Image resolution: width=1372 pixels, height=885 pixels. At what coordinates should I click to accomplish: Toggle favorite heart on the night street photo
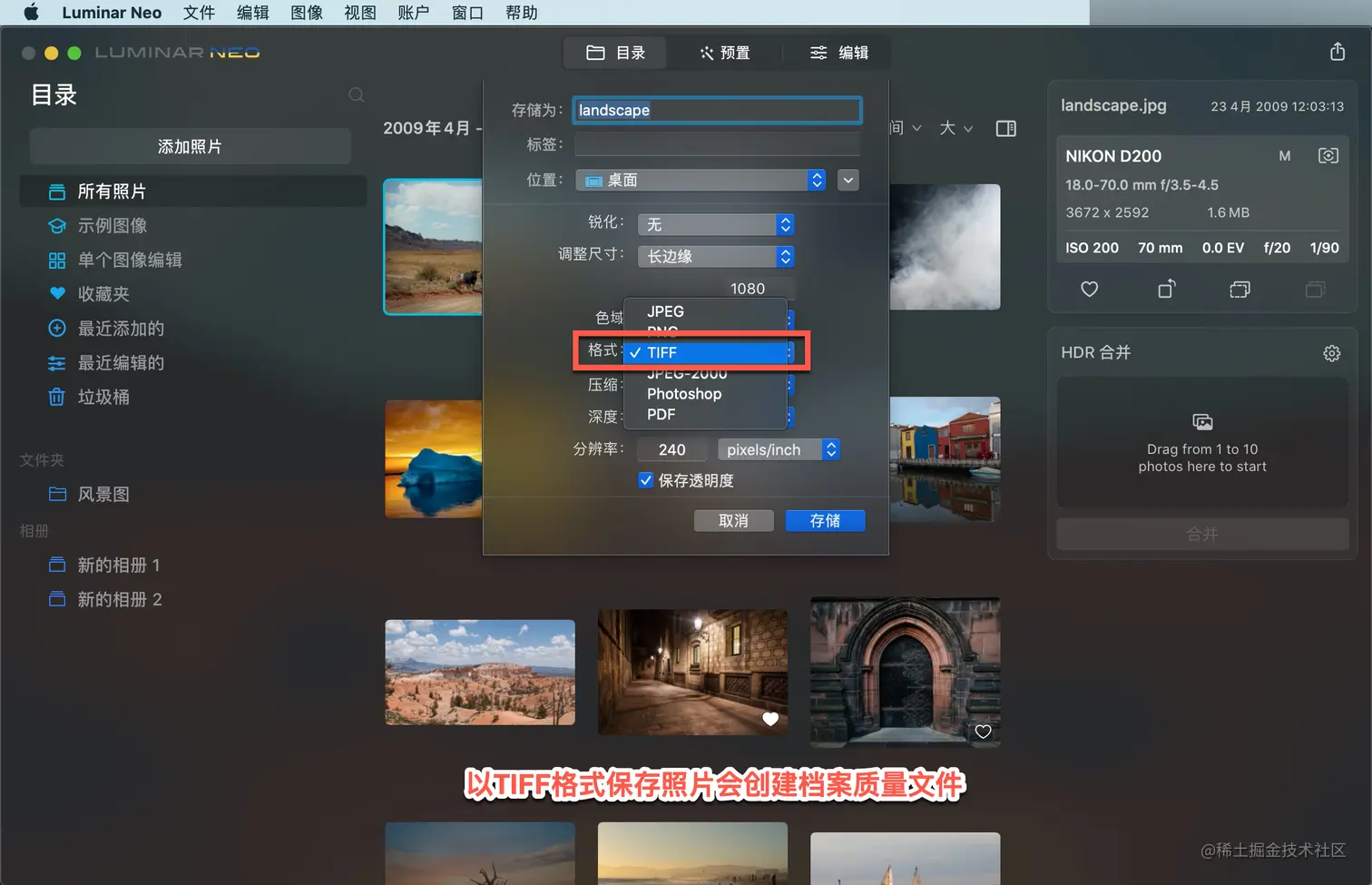[770, 719]
